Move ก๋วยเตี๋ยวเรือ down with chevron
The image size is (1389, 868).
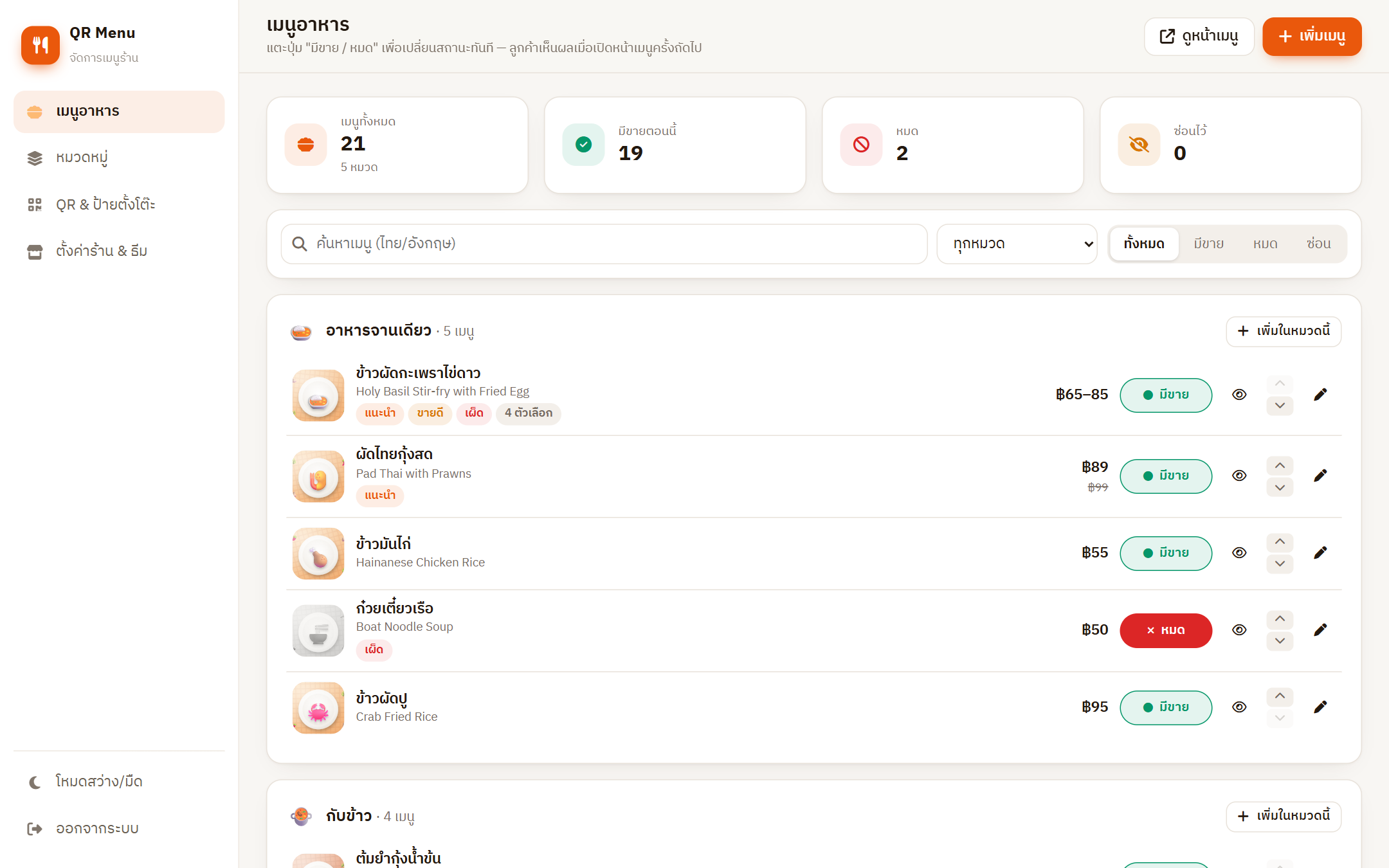click(x=1280, y=641)
